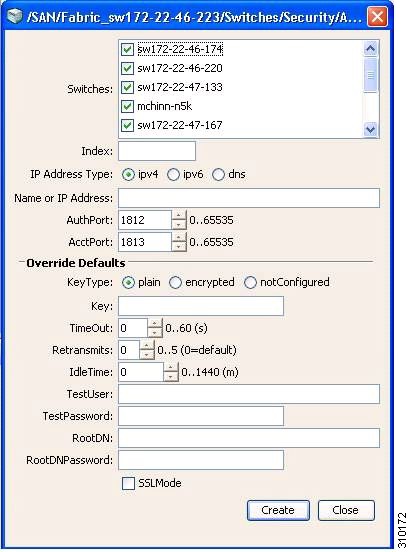The height and width of the screenshot is (552, 416).
Task: Click the switch icon in title bar
Action: [x=15, y=16]
